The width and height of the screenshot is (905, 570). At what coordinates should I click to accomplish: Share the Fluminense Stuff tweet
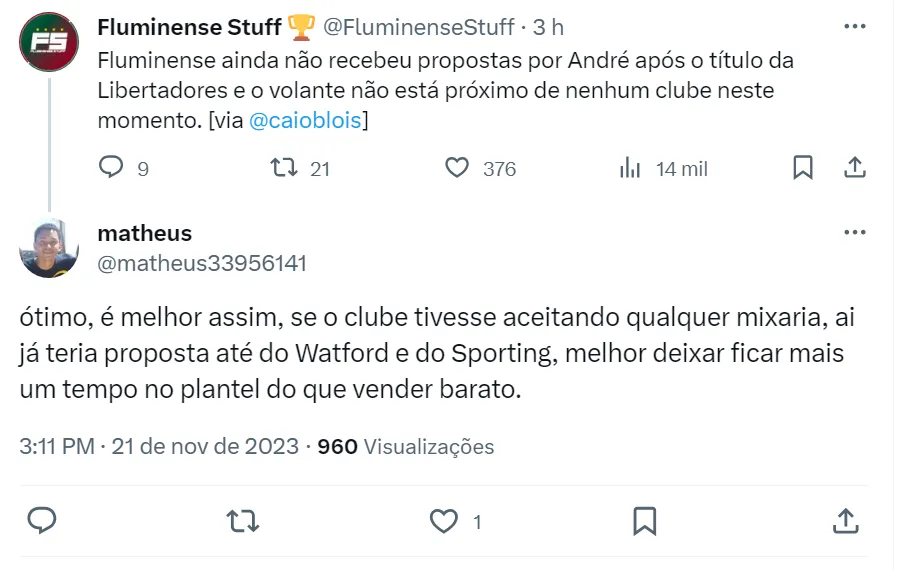pos(855,168)
